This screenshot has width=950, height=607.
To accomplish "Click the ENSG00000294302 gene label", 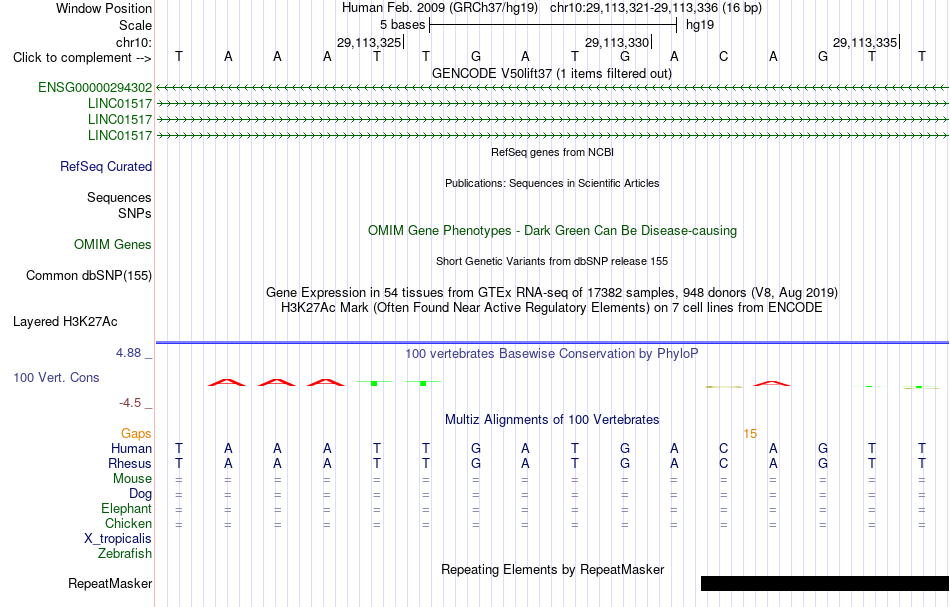I will (x=95, y=87).
